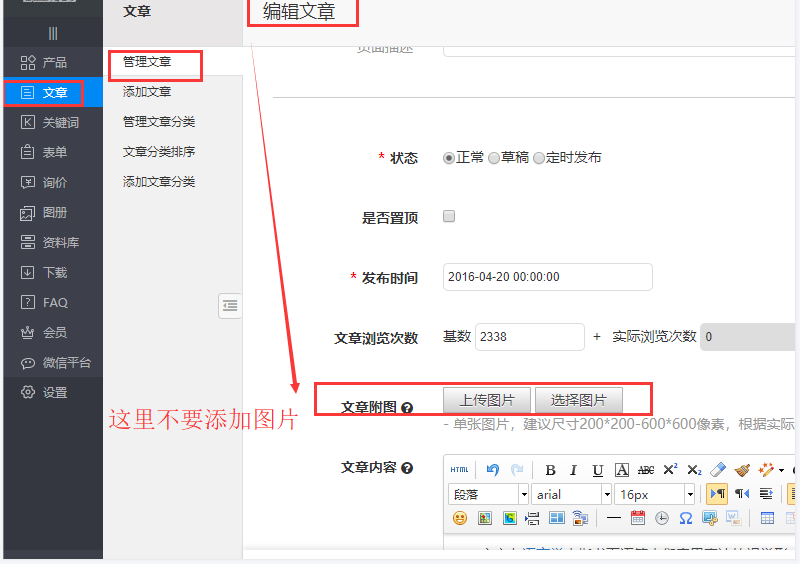
Task: Open the arial font family dropdown
Action: pos(572,494)
